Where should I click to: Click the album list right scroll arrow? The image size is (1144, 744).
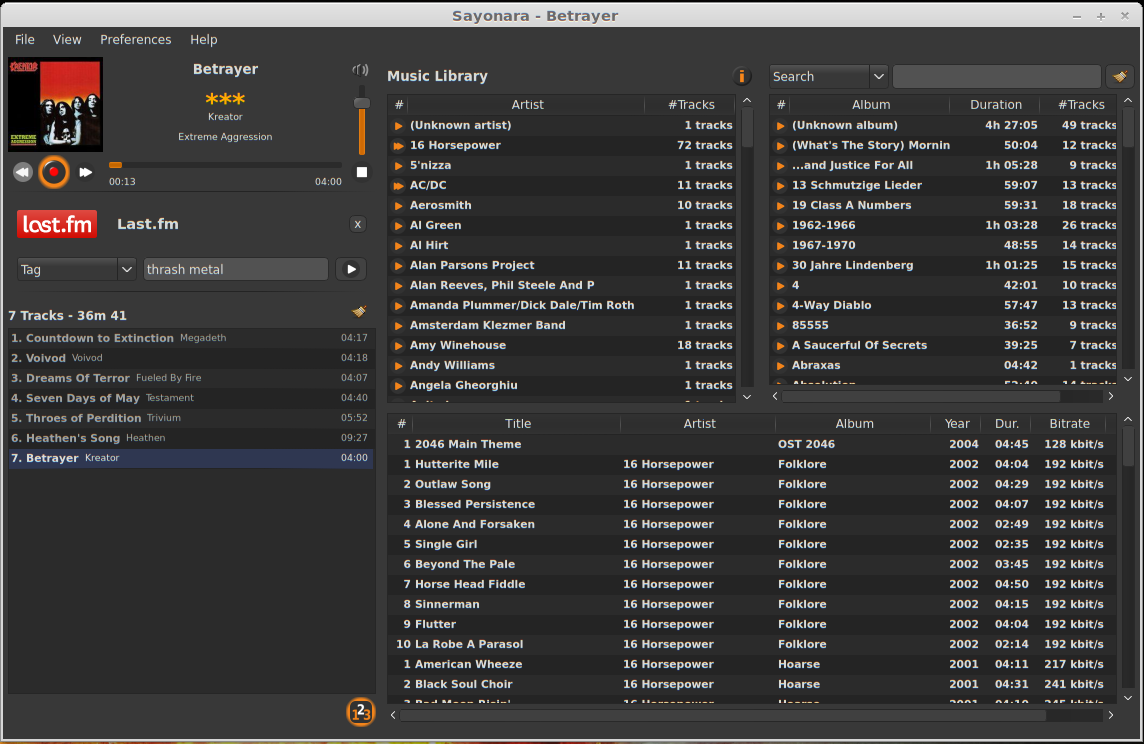tap(1111, 396)
